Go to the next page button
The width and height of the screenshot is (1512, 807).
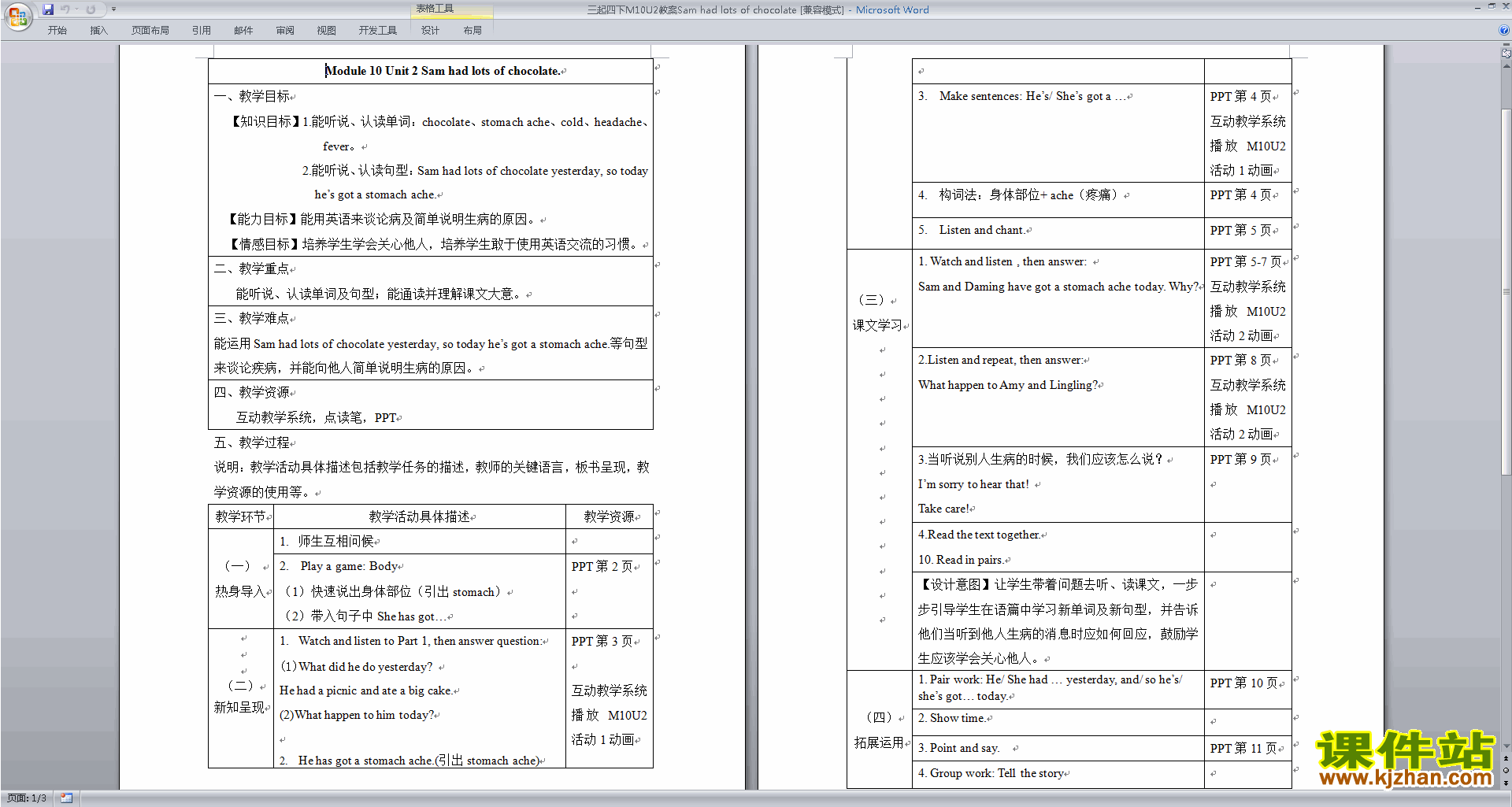pyautogui.click(x=1506, y=783)
